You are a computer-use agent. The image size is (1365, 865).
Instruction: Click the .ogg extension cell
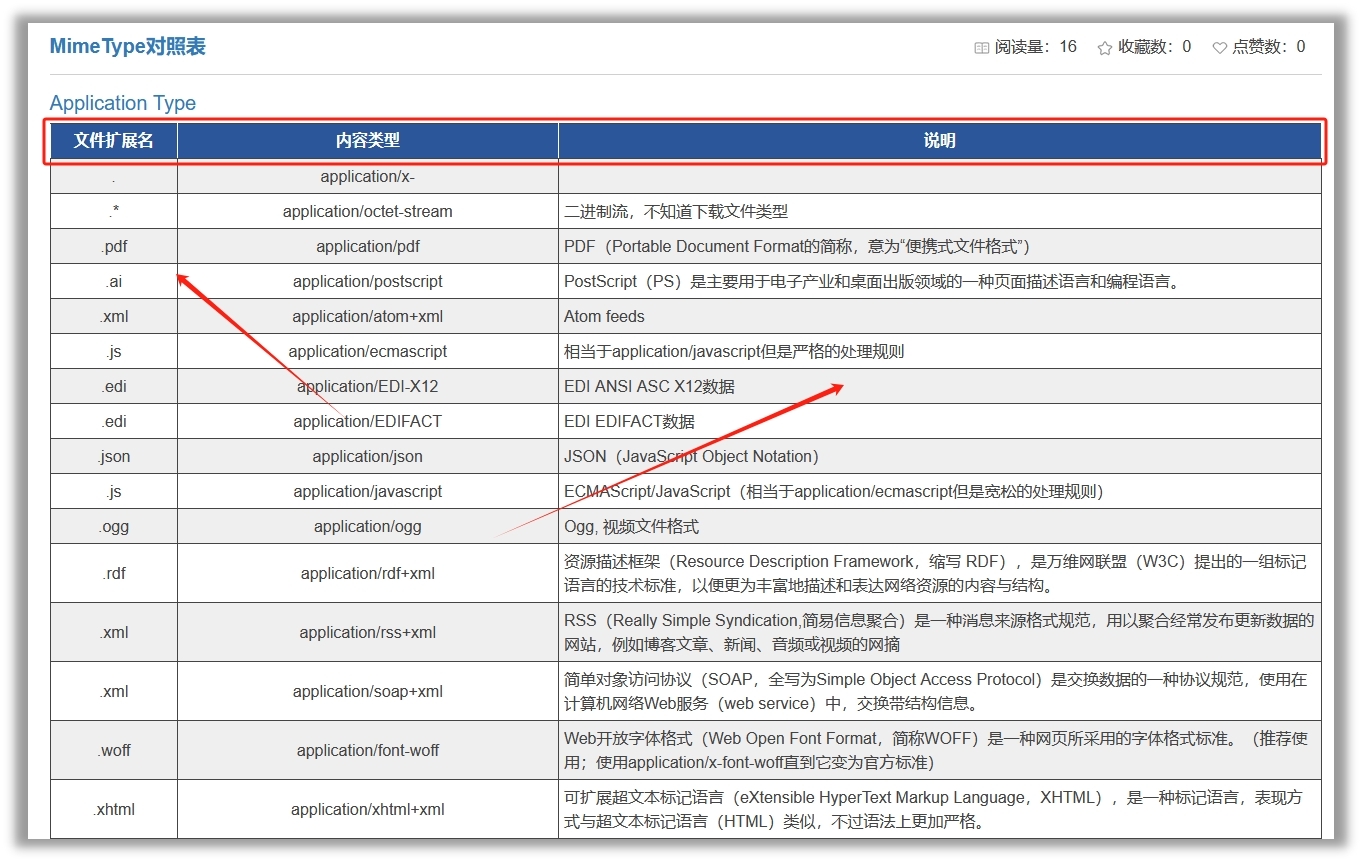point(114,526)
